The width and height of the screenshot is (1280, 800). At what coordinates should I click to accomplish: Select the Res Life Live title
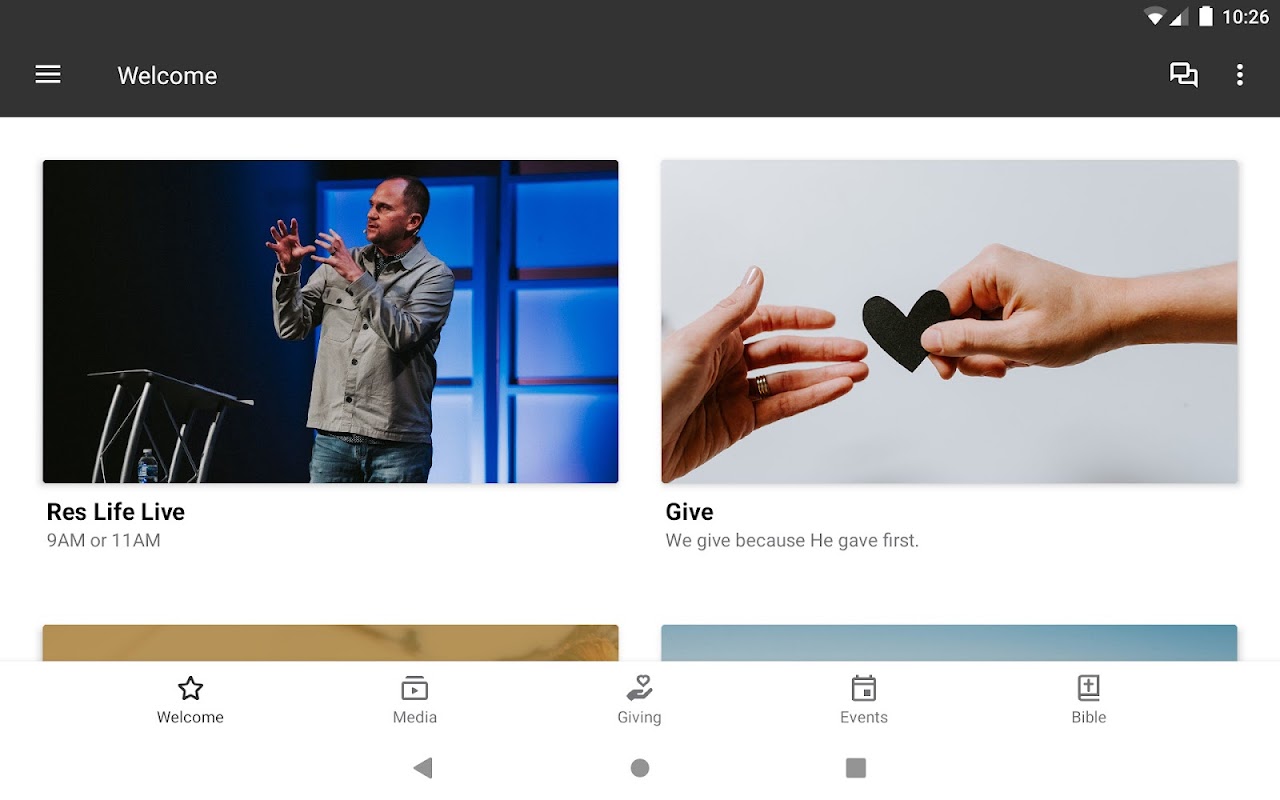(116, 512)
